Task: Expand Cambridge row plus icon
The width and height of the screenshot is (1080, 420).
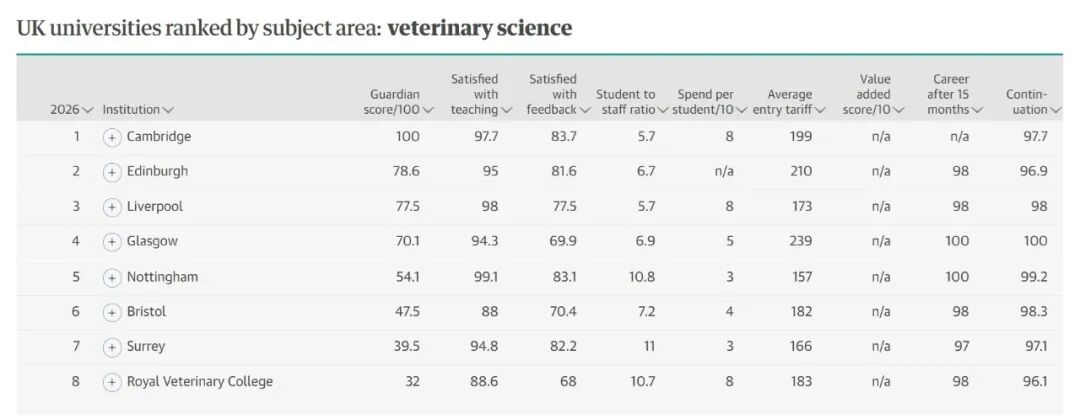Action: 112,137
